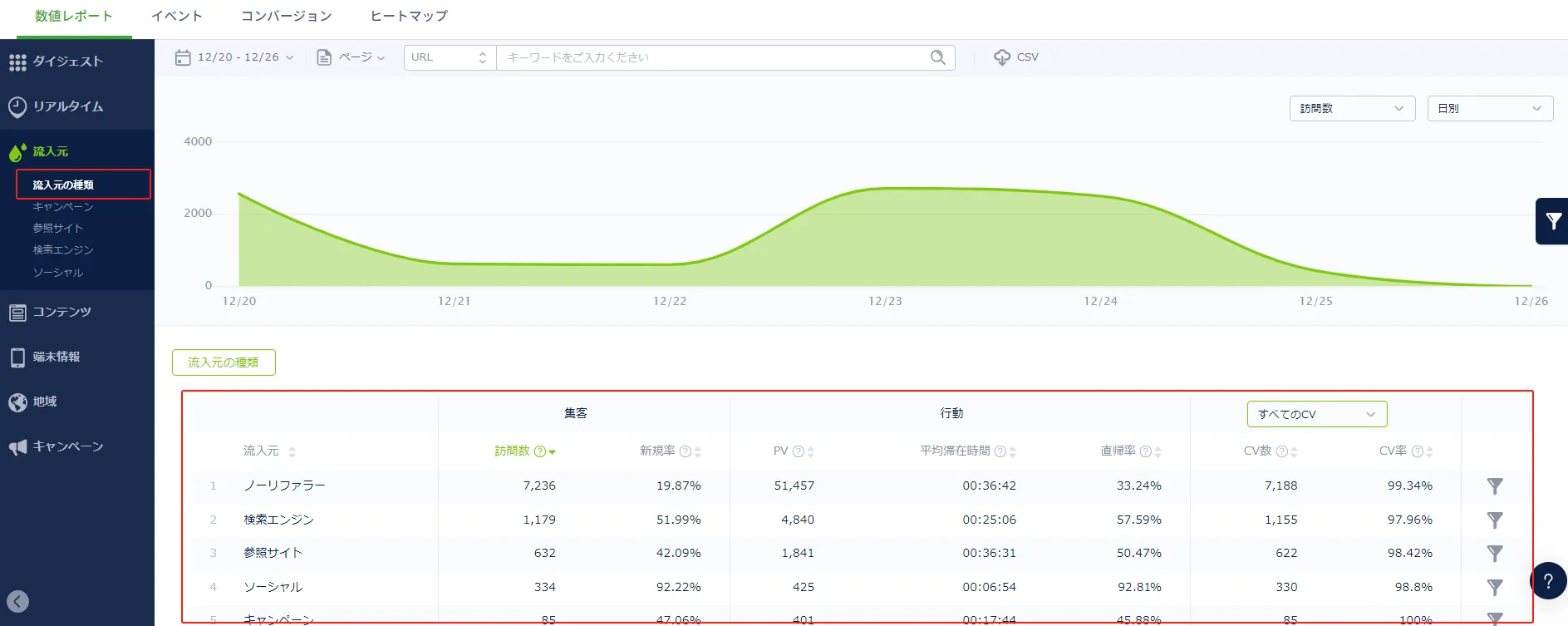Switch to the ヒートマップ tab
Image resolution: width=1568 pixels, height=626 pixels.
(x=409, y=17)
